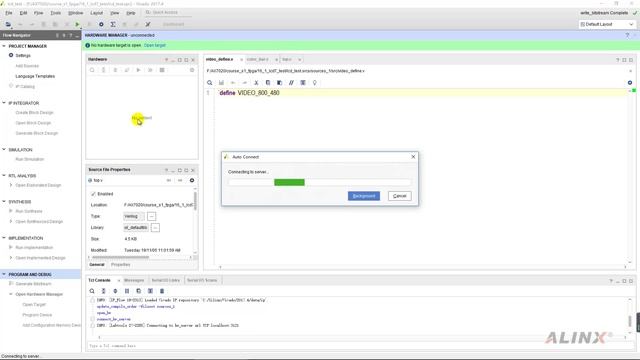The height and width of the screenshot is (360, 640).
Task: Toggle the Enabled checkbox in Source File Properties
Action: [93, 194]
